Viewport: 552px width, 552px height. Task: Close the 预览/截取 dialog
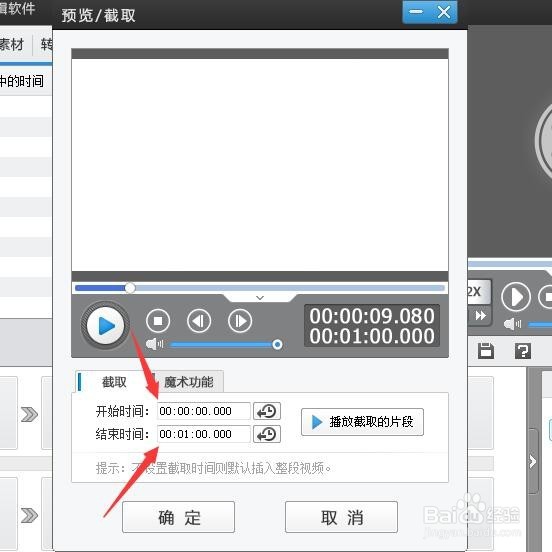coord(444,12)
